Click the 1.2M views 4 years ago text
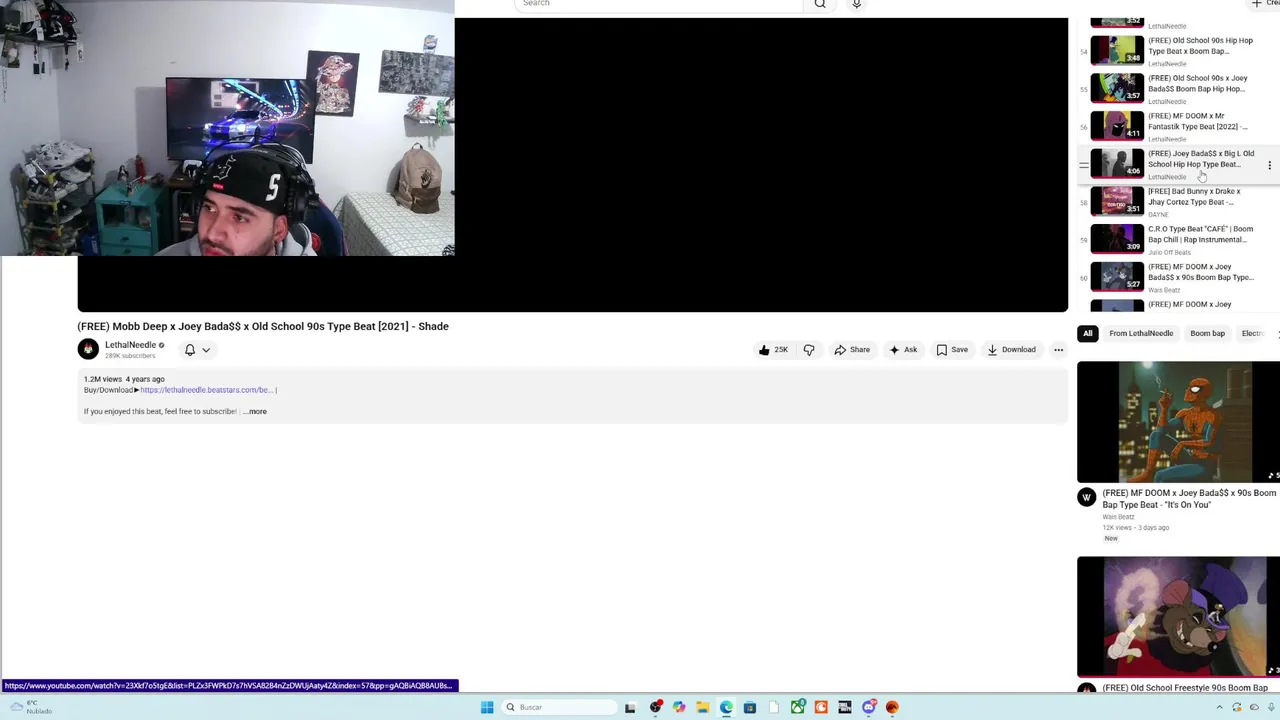 click(x=124, y=379)
